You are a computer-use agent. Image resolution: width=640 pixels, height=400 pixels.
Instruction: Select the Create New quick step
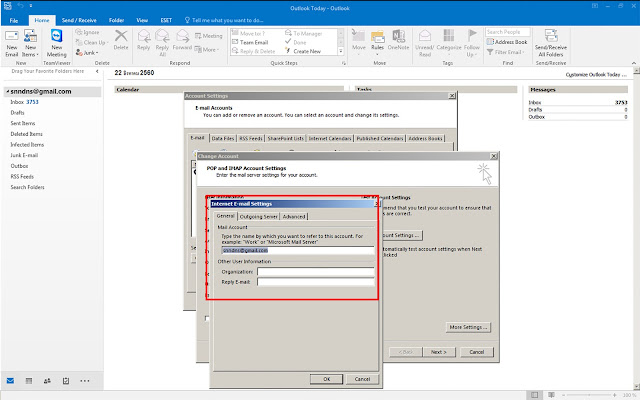pos(303,51)
